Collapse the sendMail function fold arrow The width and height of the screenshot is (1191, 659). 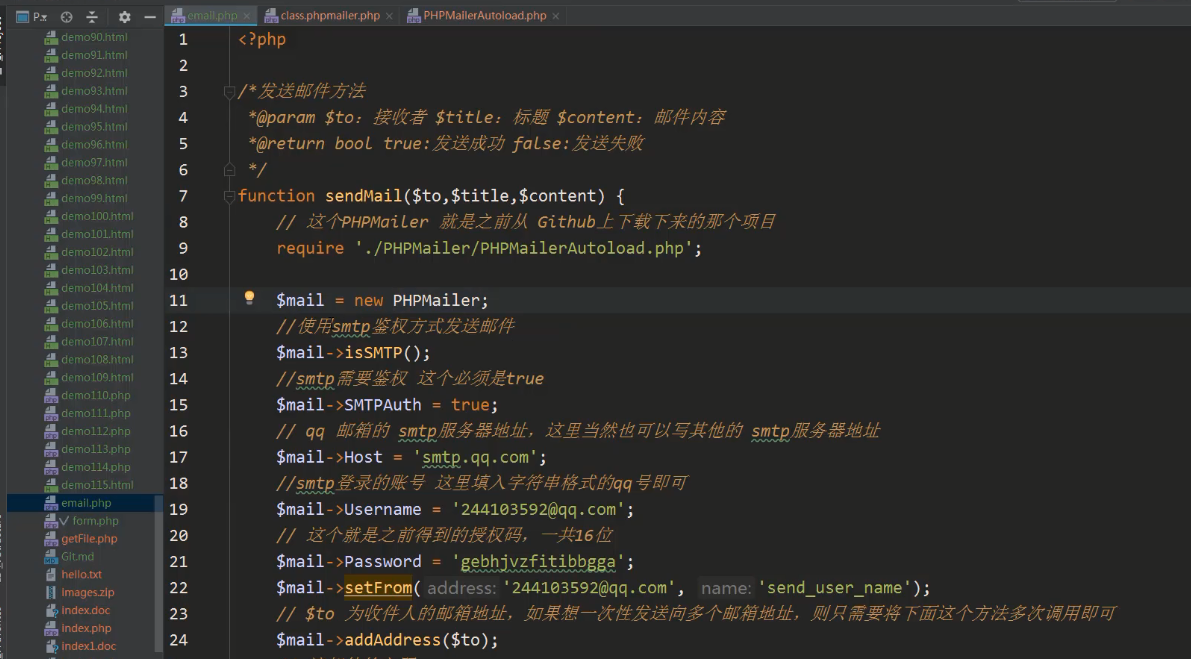coord(229,195)
